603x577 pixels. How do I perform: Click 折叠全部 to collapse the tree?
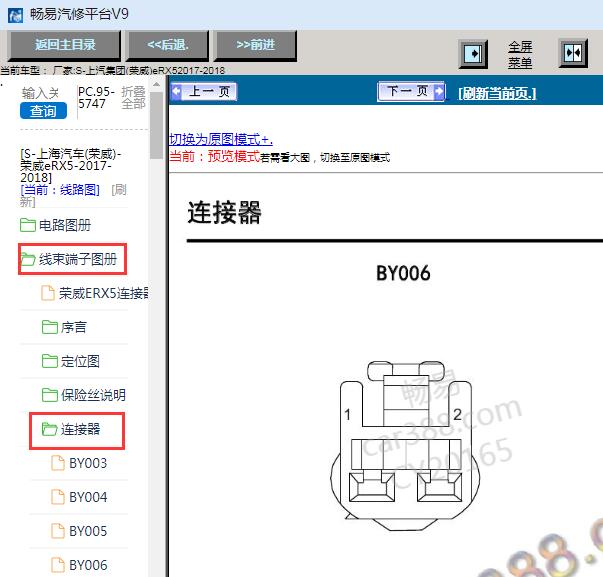tap(133, 98)
